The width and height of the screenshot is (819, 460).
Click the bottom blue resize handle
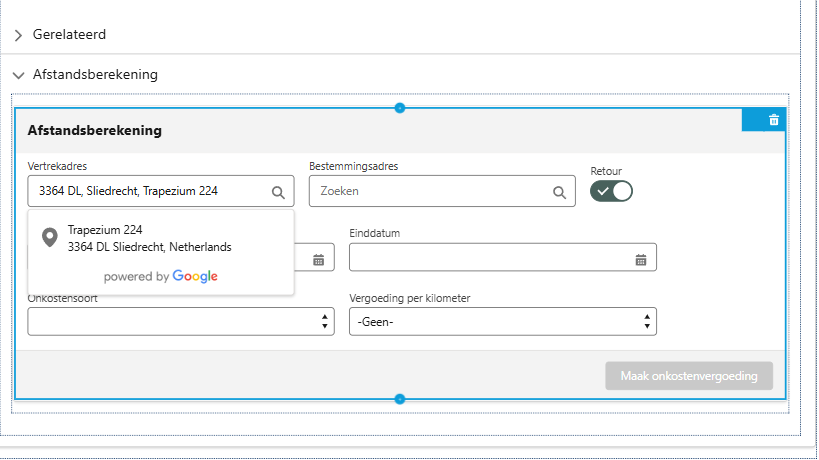pos(400,400)
